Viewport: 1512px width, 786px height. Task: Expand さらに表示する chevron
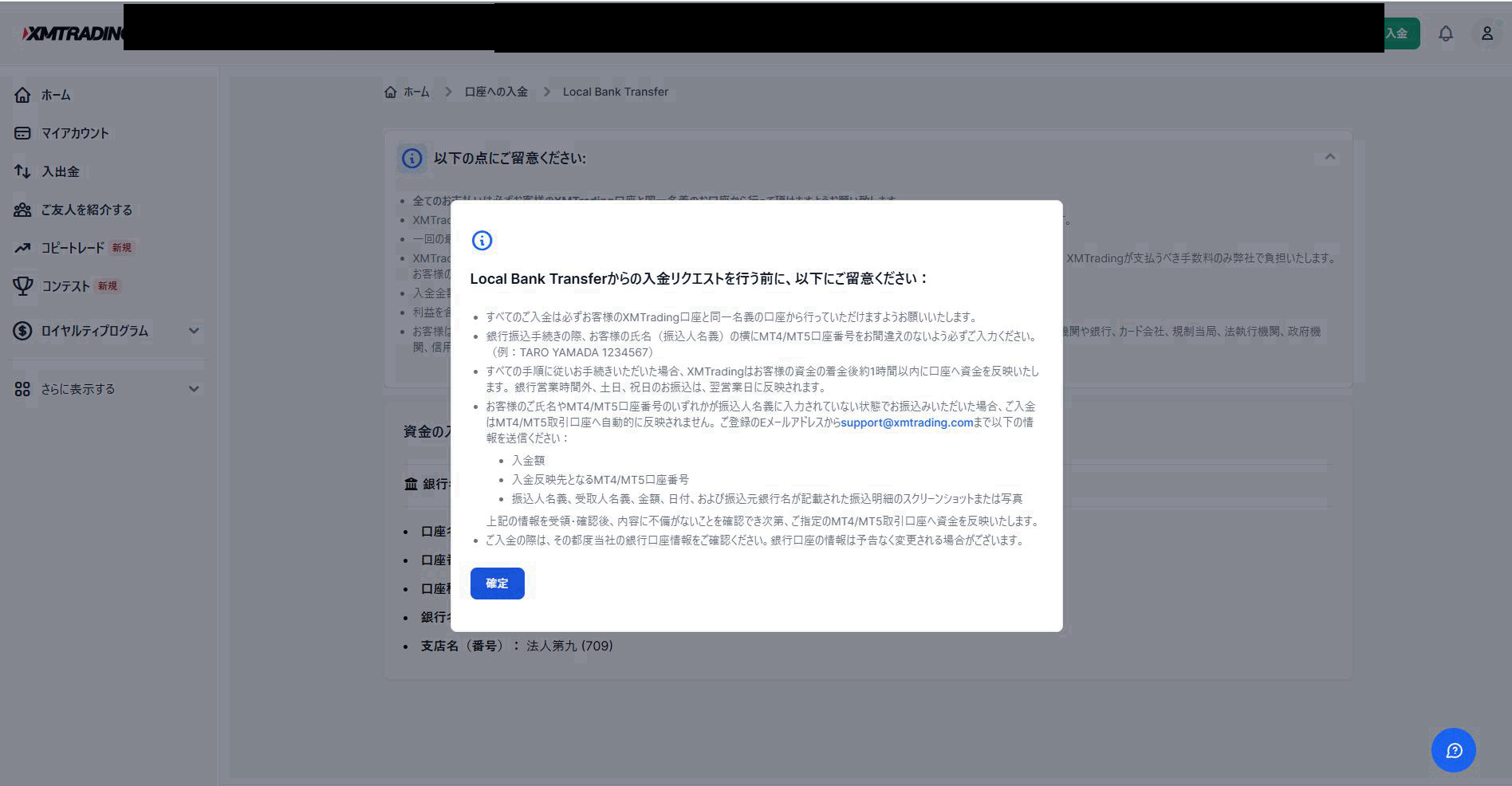(x=194, y=389)
